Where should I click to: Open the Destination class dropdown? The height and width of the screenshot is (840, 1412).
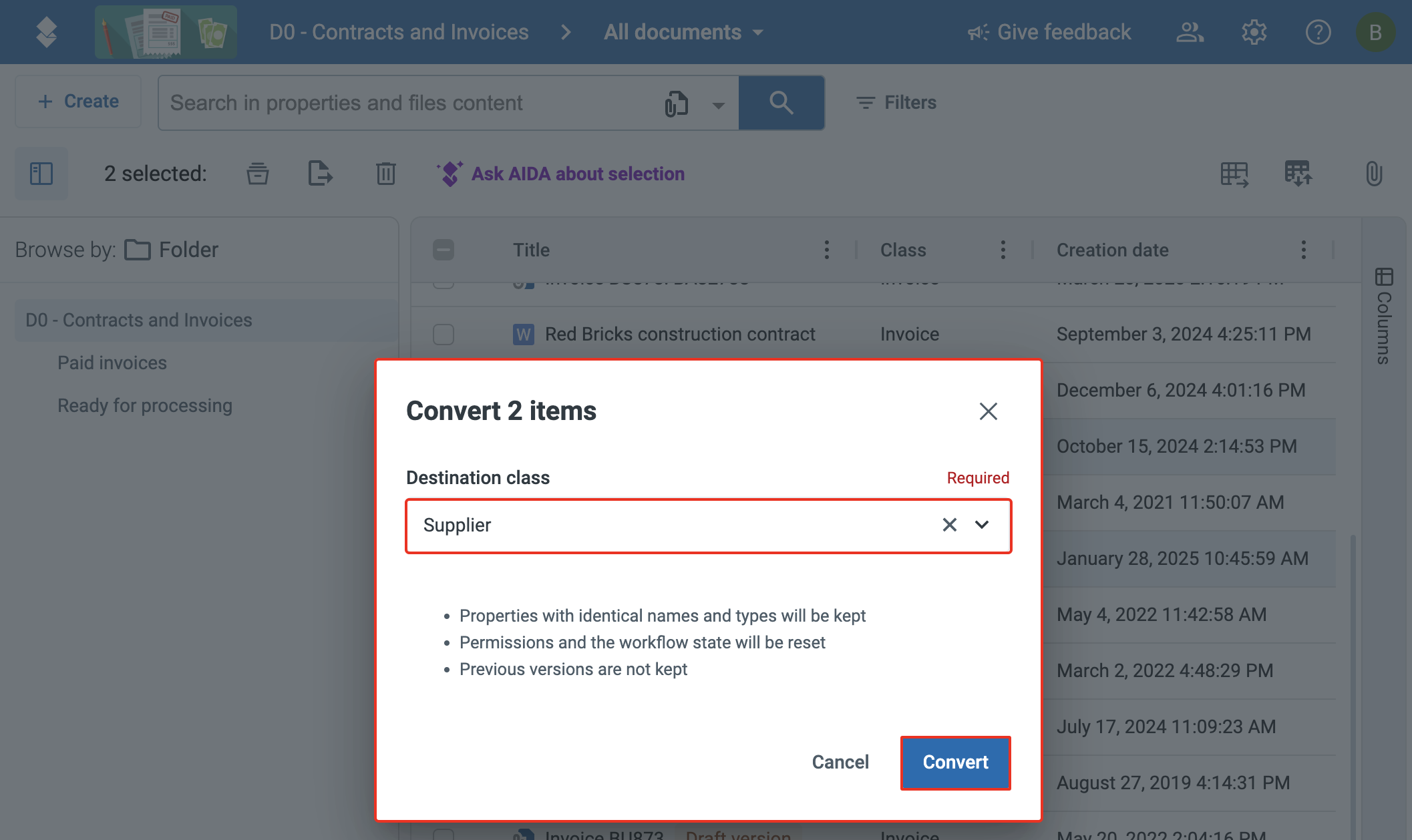point(982,526)
